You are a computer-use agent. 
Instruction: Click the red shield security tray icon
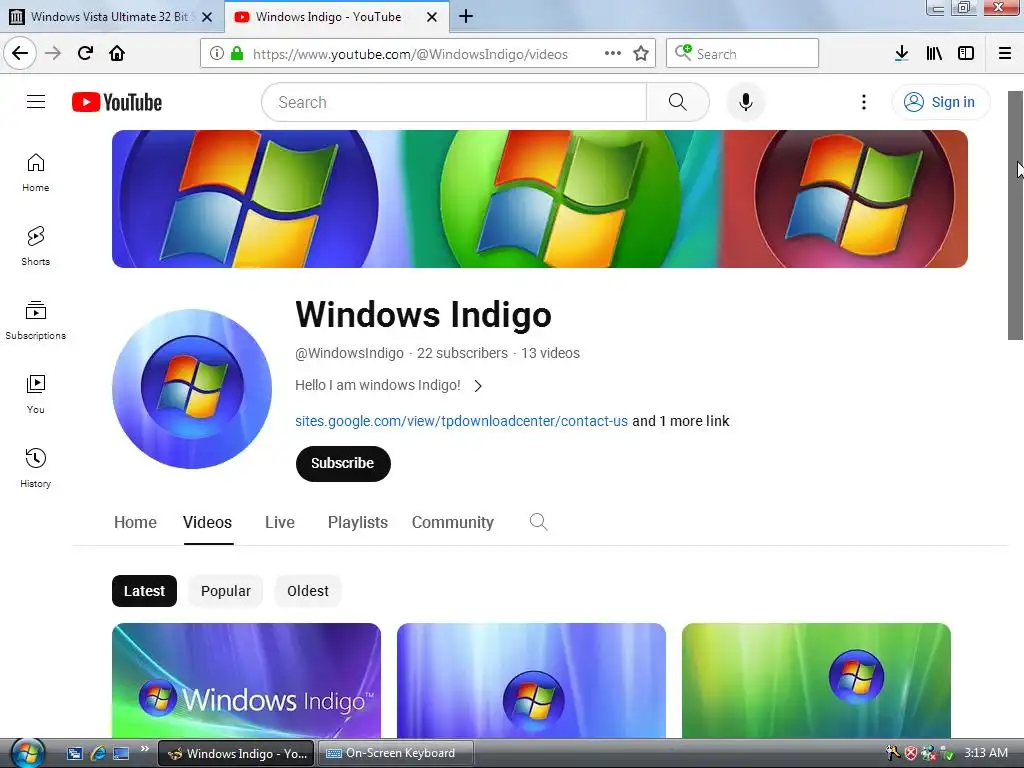(911, 754)
